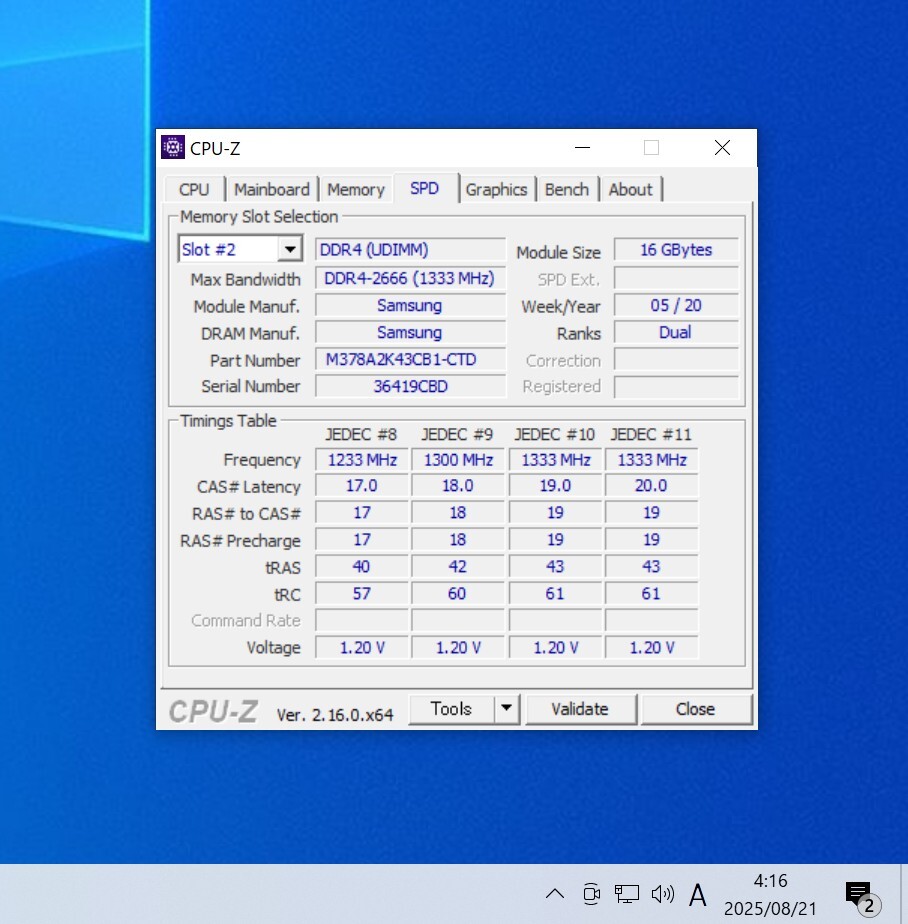Close the CPU-Z window with X
The image size is (908, 924).
[x=722, y=147]
